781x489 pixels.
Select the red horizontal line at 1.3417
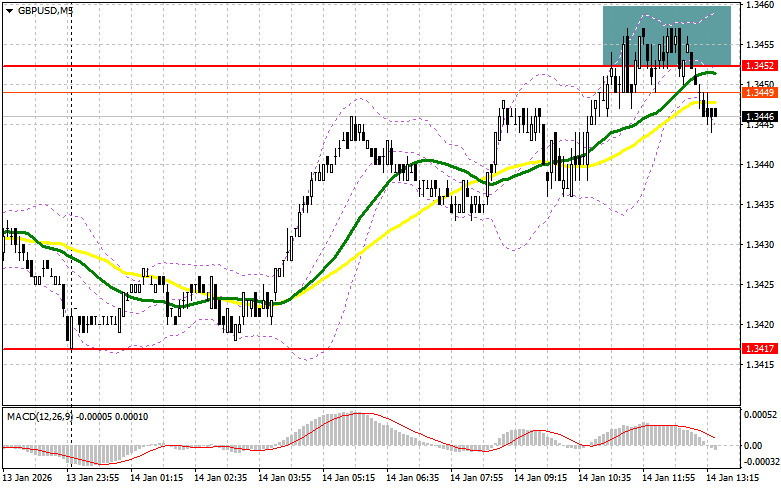pyautogui.click(x=372, y=349)
